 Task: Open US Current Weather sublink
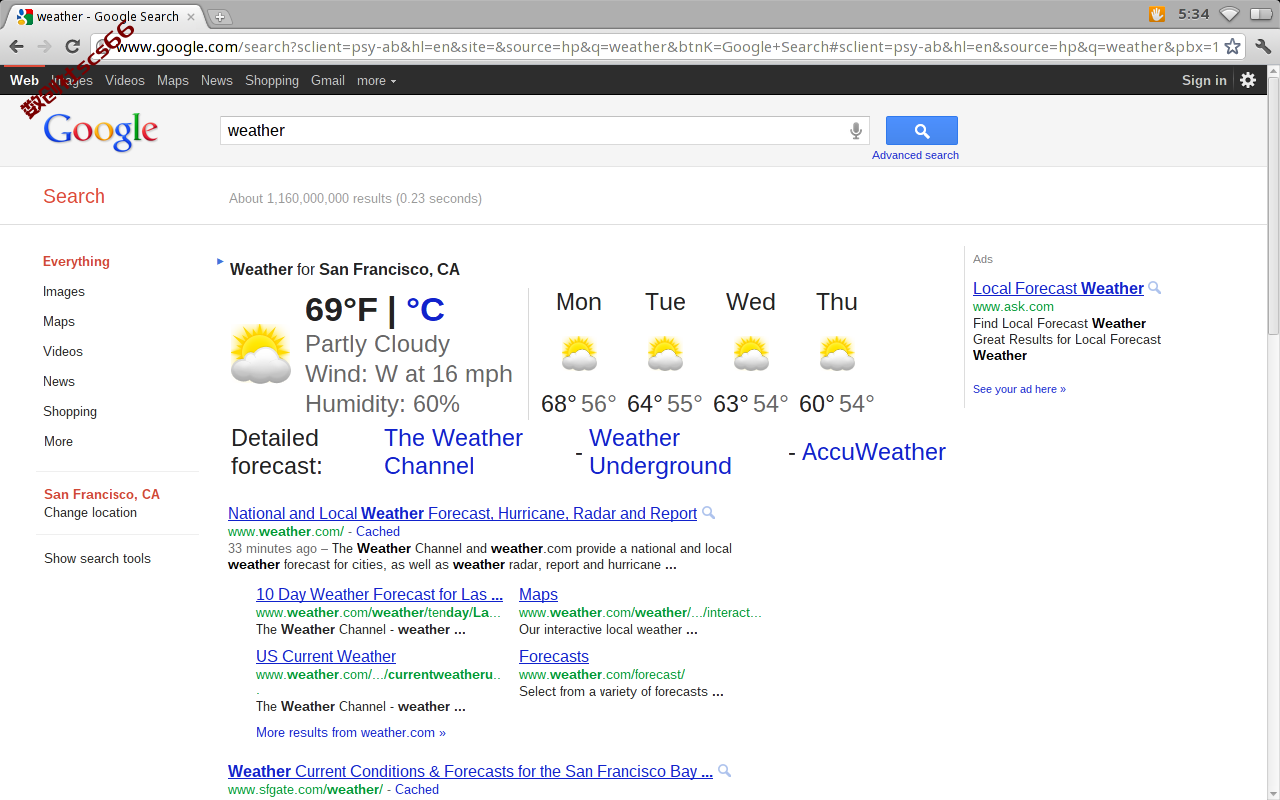(x=326, y=656)
